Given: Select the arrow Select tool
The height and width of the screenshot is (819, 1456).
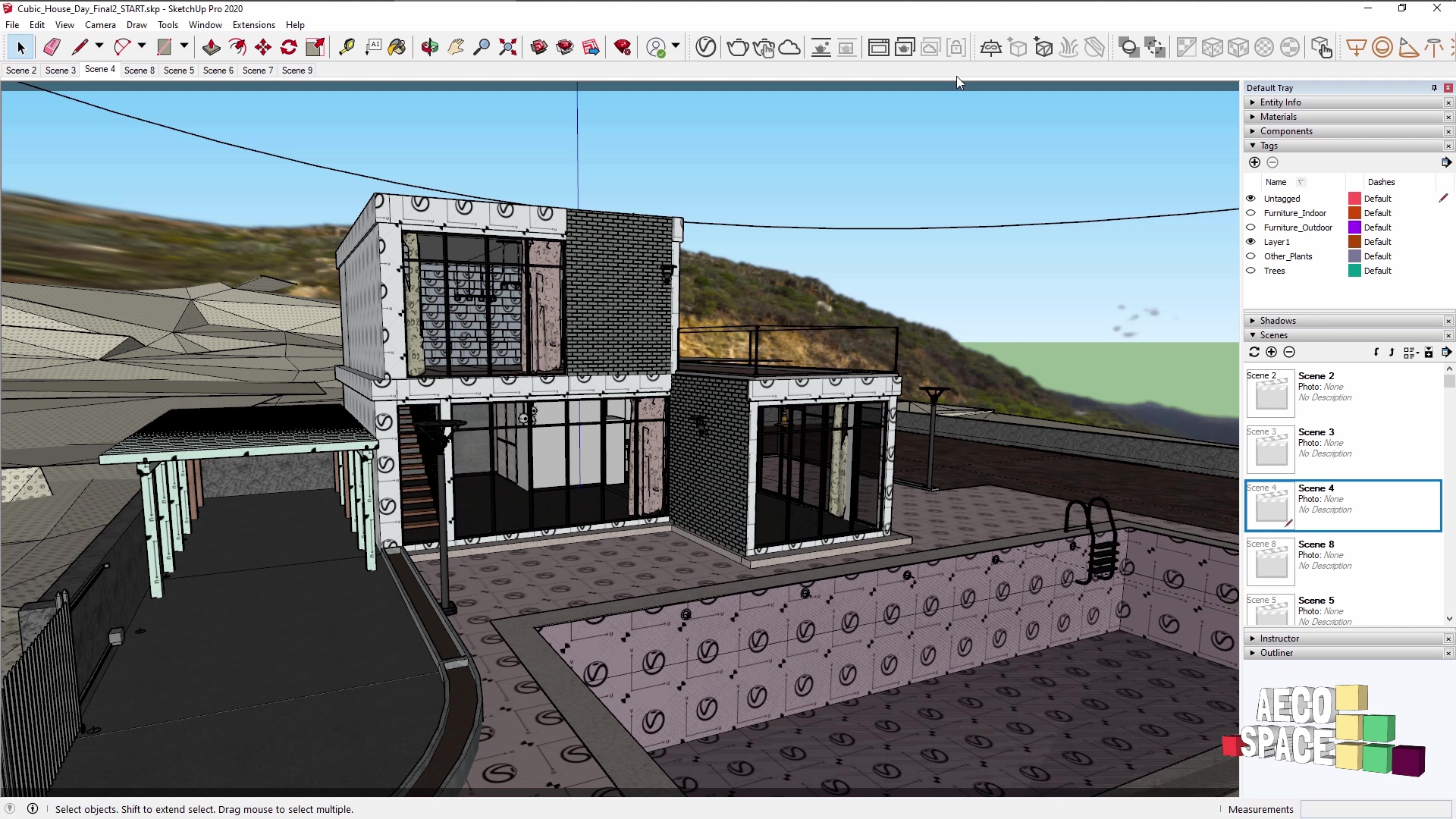Looking at the screenshot, I should (x=20, y=47).
